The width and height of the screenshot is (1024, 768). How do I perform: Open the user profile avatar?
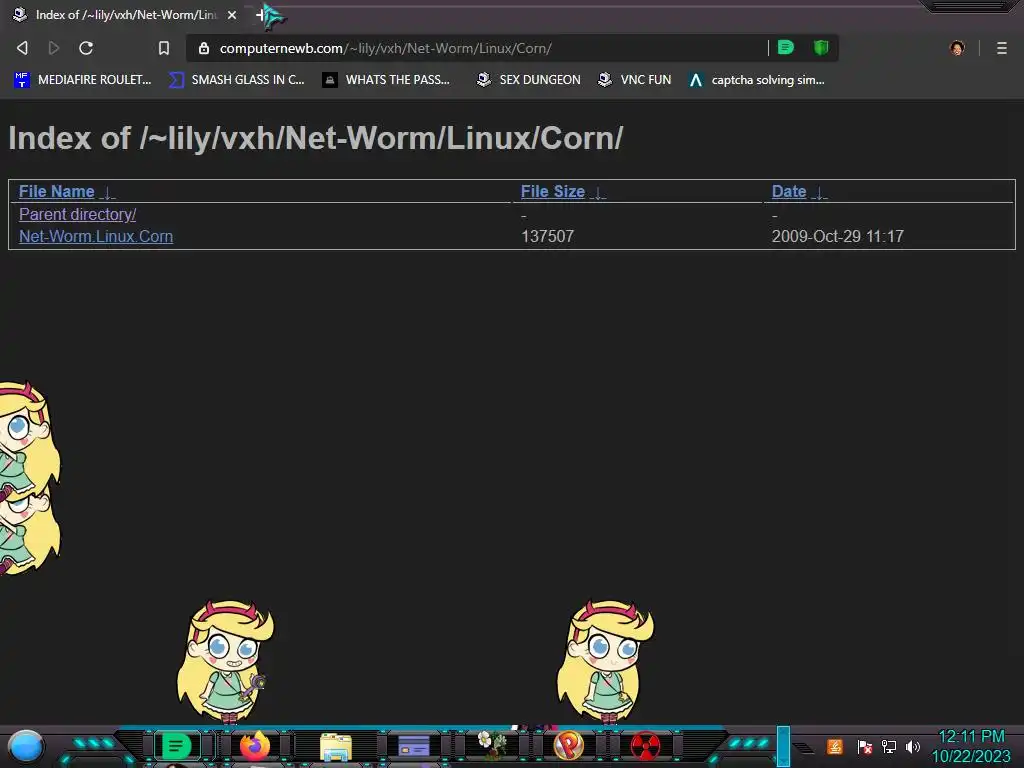point(957,48)
